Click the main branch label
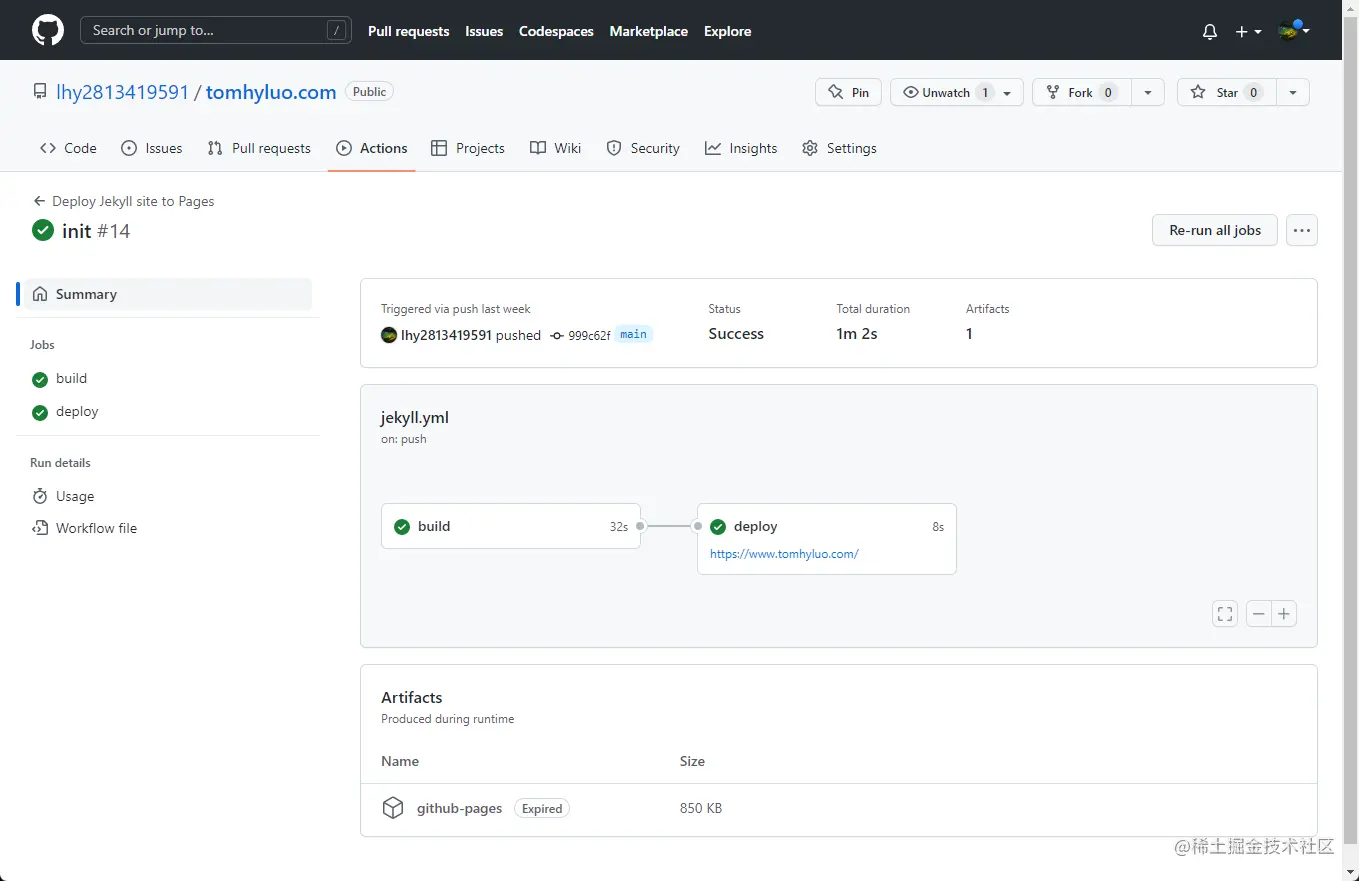 pyautogui.click(x=633, y=334)
